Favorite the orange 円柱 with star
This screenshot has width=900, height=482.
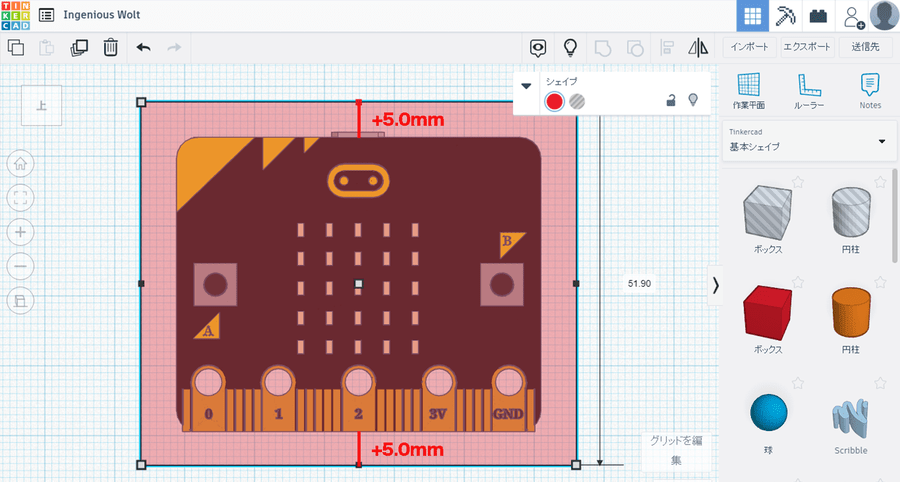point(880,282)
